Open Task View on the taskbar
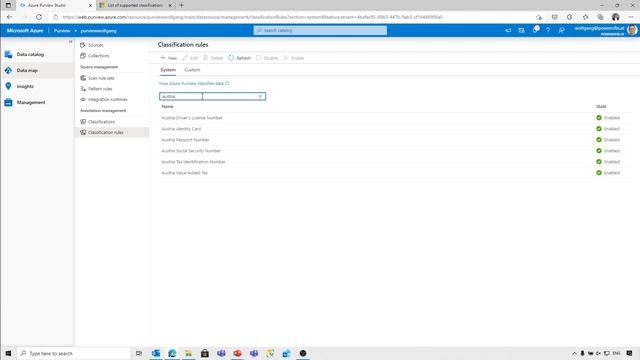The width and height of the screenshot is (640, 360). pyautogui.click(x=139, y=353)
